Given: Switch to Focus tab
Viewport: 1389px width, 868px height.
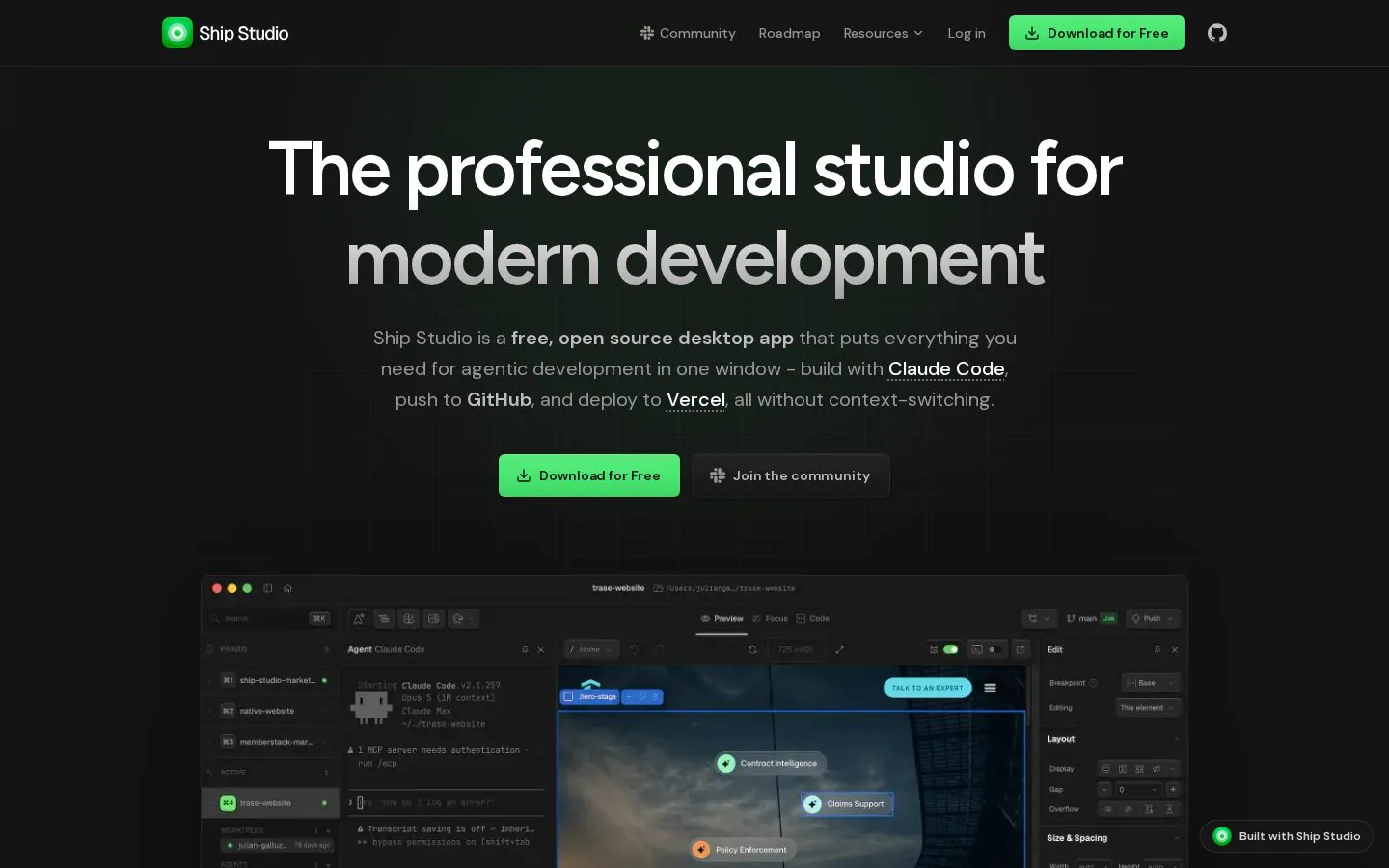Looking at the screenshot, I should pos(770,619).
